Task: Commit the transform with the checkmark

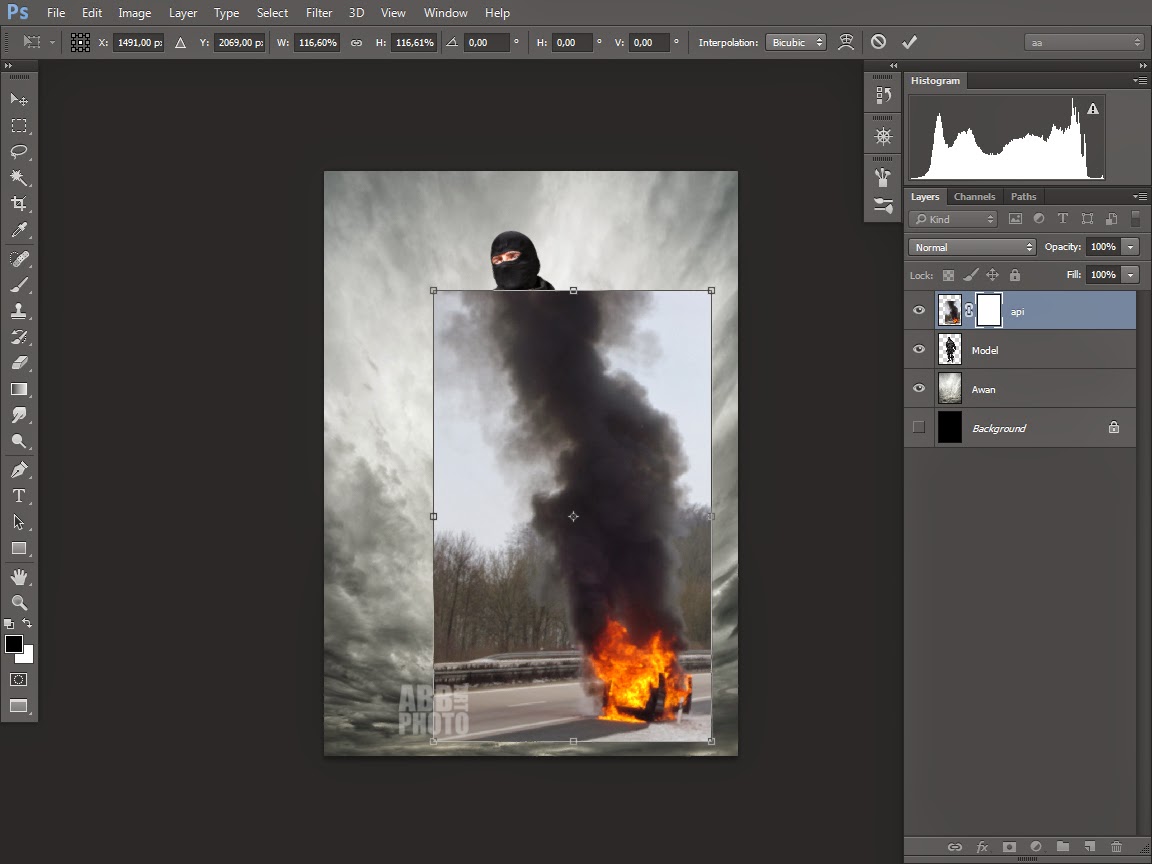Action: point(909,42)
